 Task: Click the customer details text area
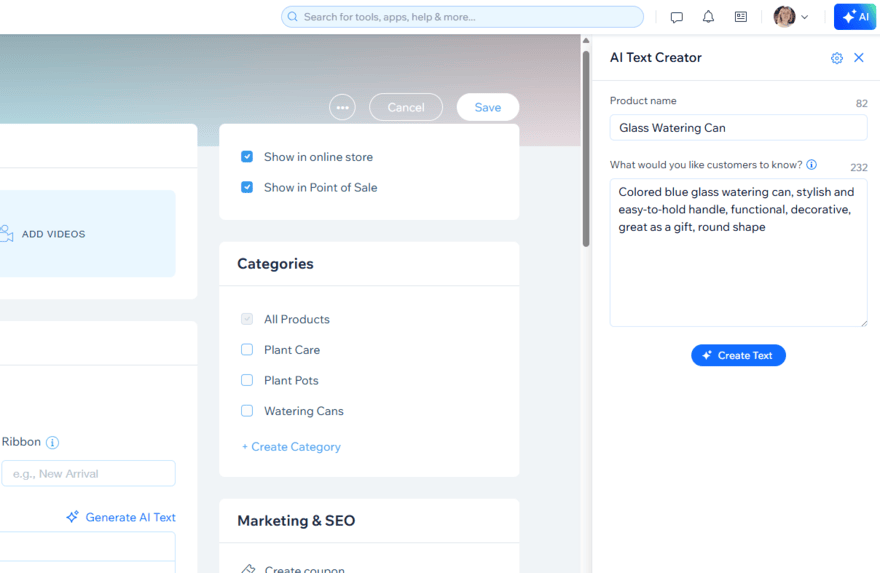click(738, 253)
